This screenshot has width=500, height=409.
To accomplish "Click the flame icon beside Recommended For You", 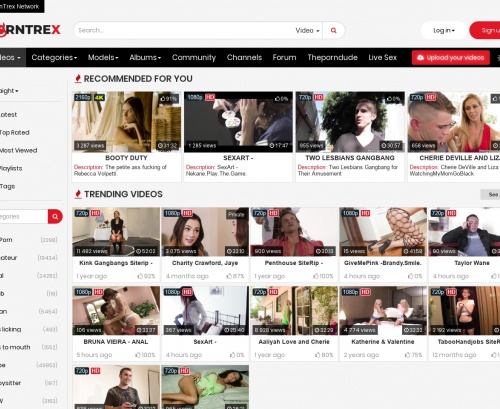I will [78, 79].
